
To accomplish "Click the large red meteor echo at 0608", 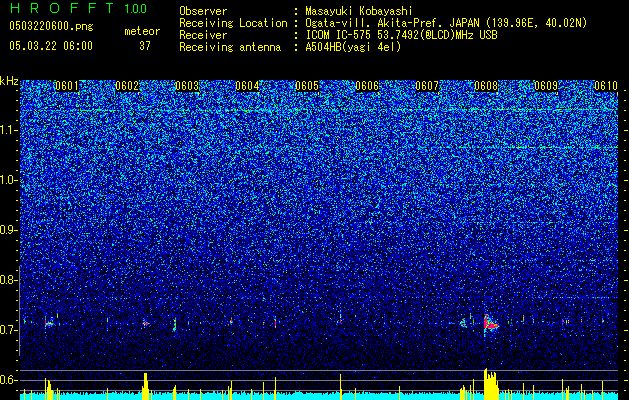I will 490,323.
